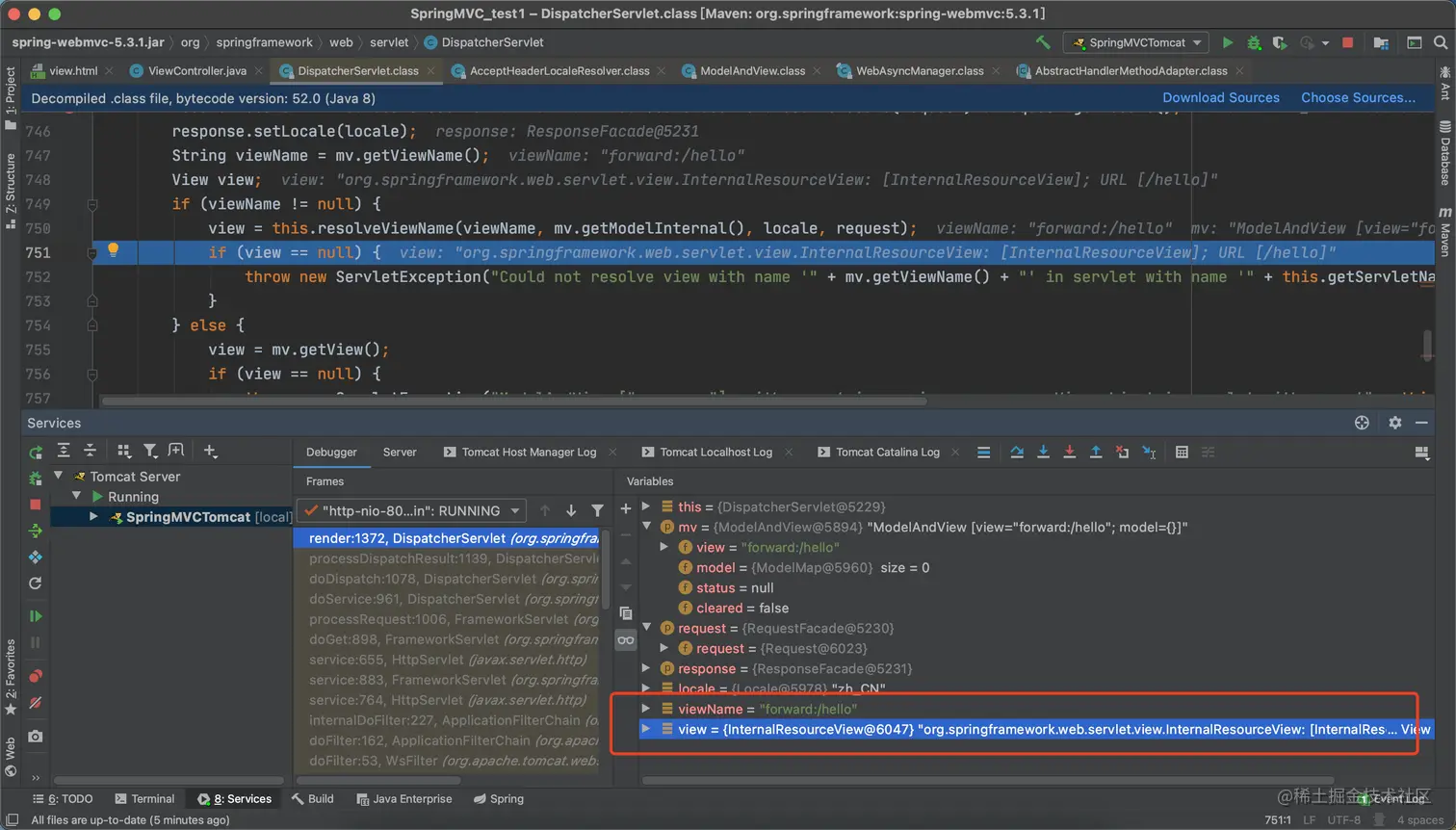Run SpringMVCTomcat with green play button
Viewport: 1456px width, 830px height.
point(1227,42)
